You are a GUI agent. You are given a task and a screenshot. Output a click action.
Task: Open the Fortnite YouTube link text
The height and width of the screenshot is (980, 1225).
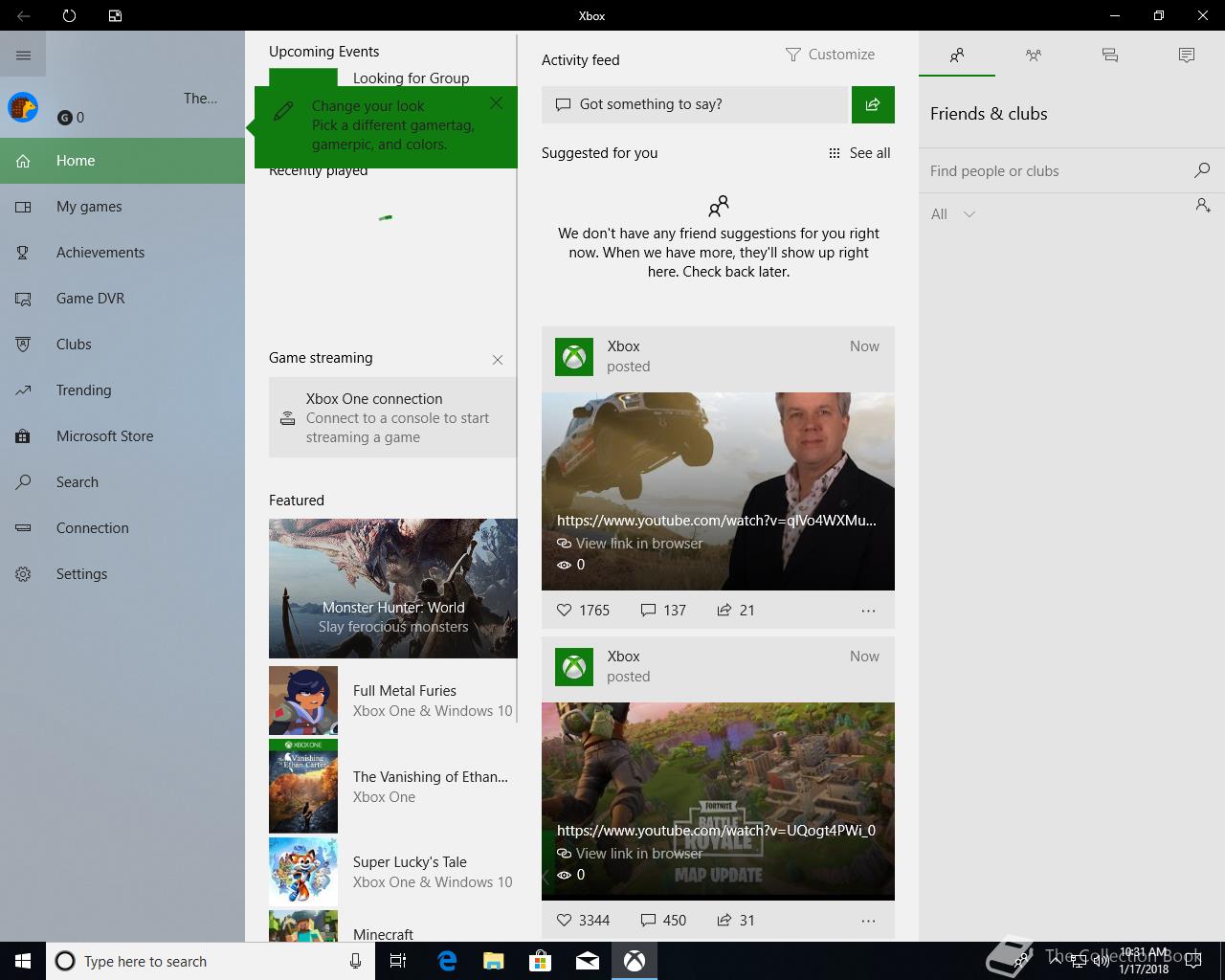tap(716, 831)
